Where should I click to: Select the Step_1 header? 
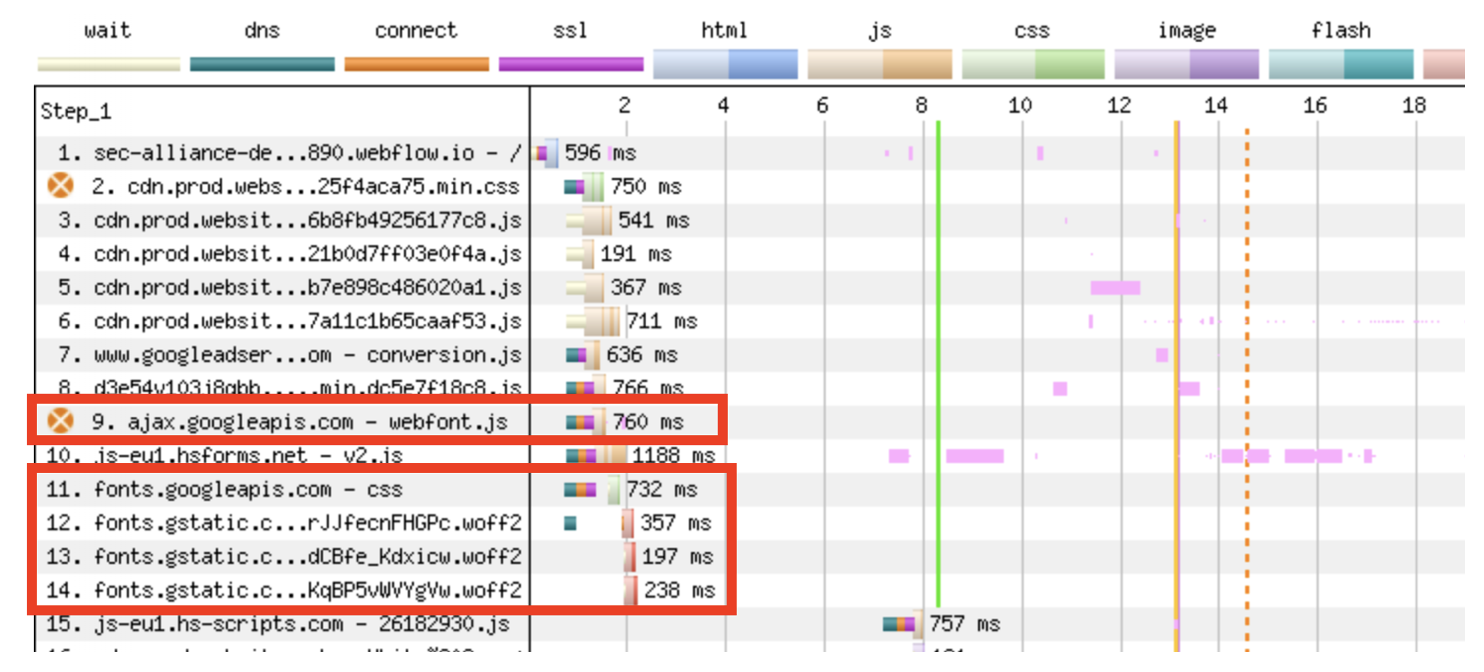[76, 112]
